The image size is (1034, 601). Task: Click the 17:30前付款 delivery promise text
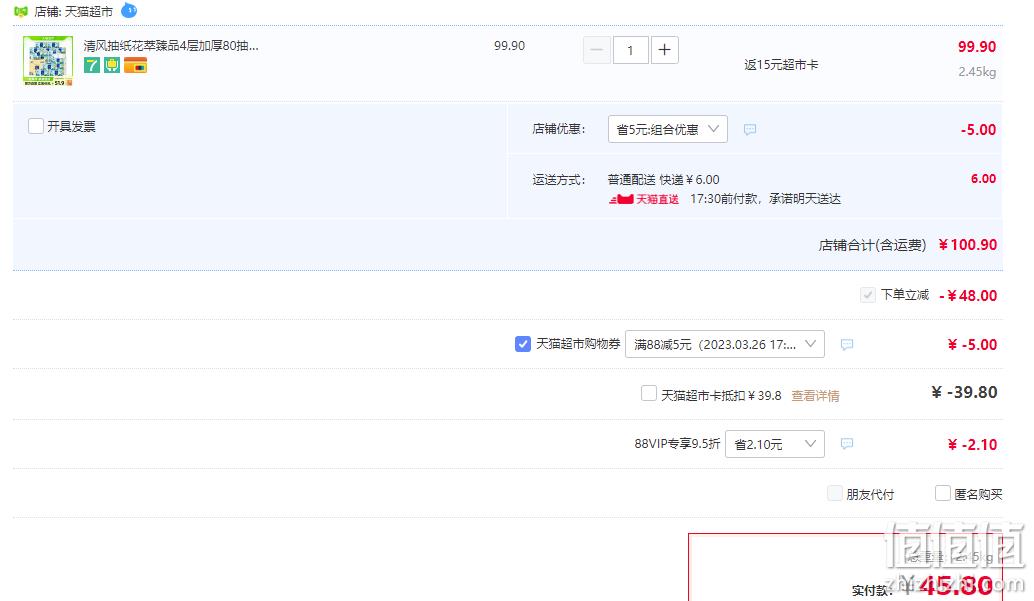point(765,199)
